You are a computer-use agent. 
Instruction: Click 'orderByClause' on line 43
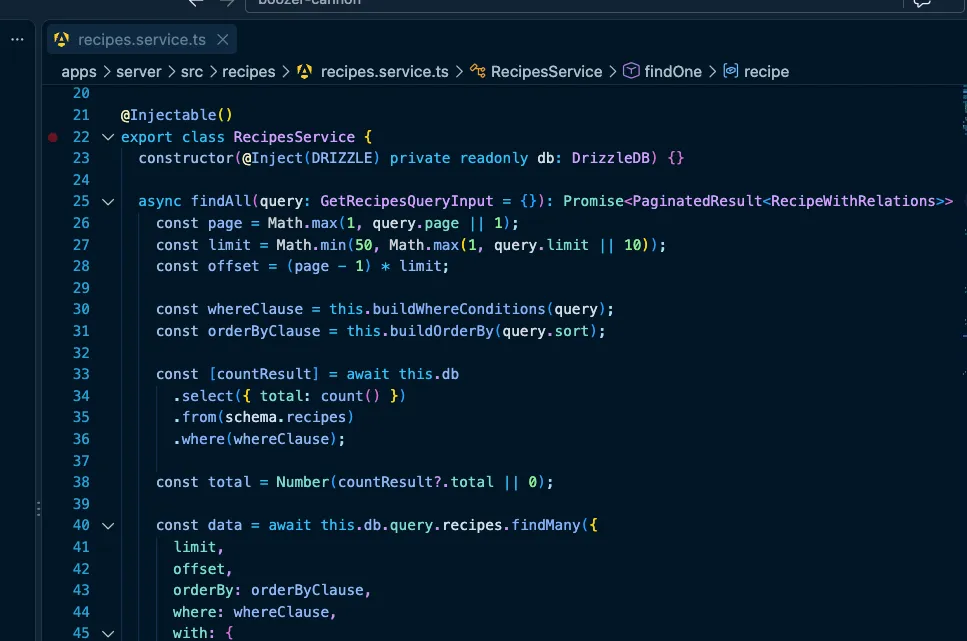(307, 590)
